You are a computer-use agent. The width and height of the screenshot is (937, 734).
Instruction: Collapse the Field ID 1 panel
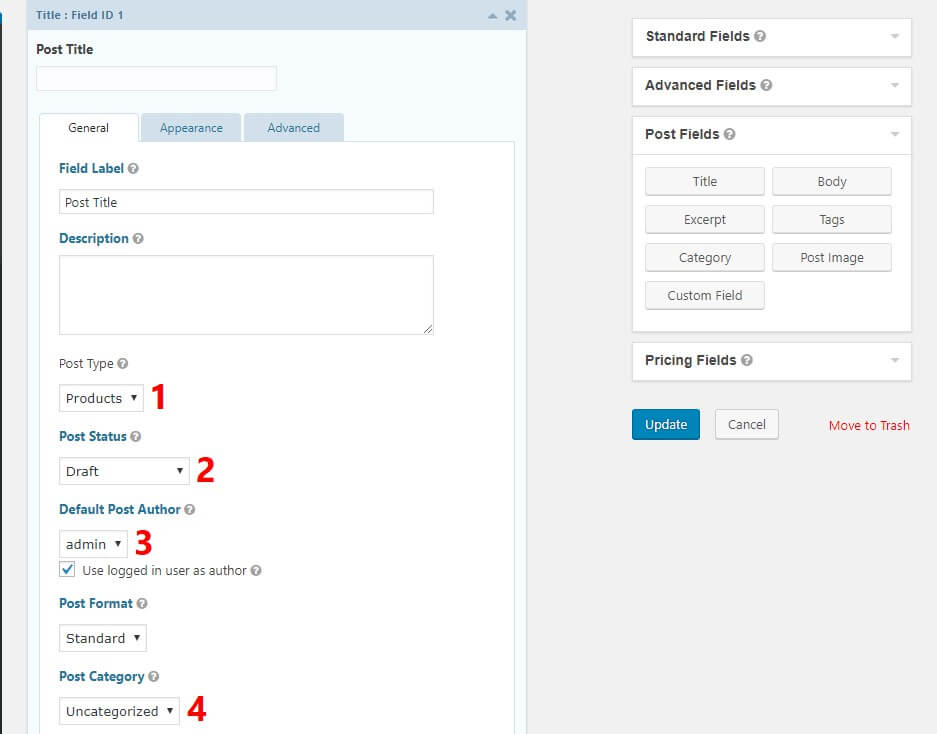tap(490, 15)
